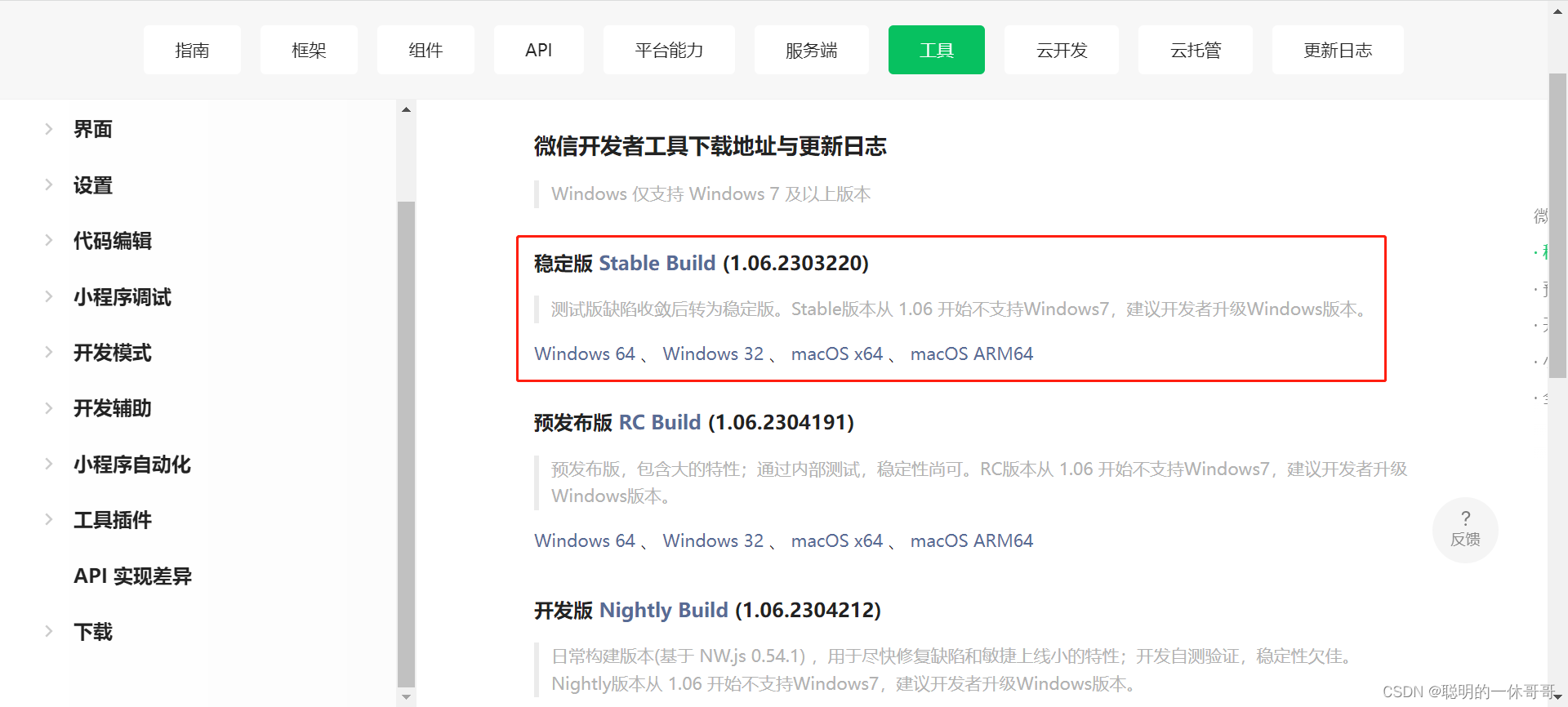1568x707 pixels.
Task: Open the 开发辅助 sidebar item
Action: point(113,408)
